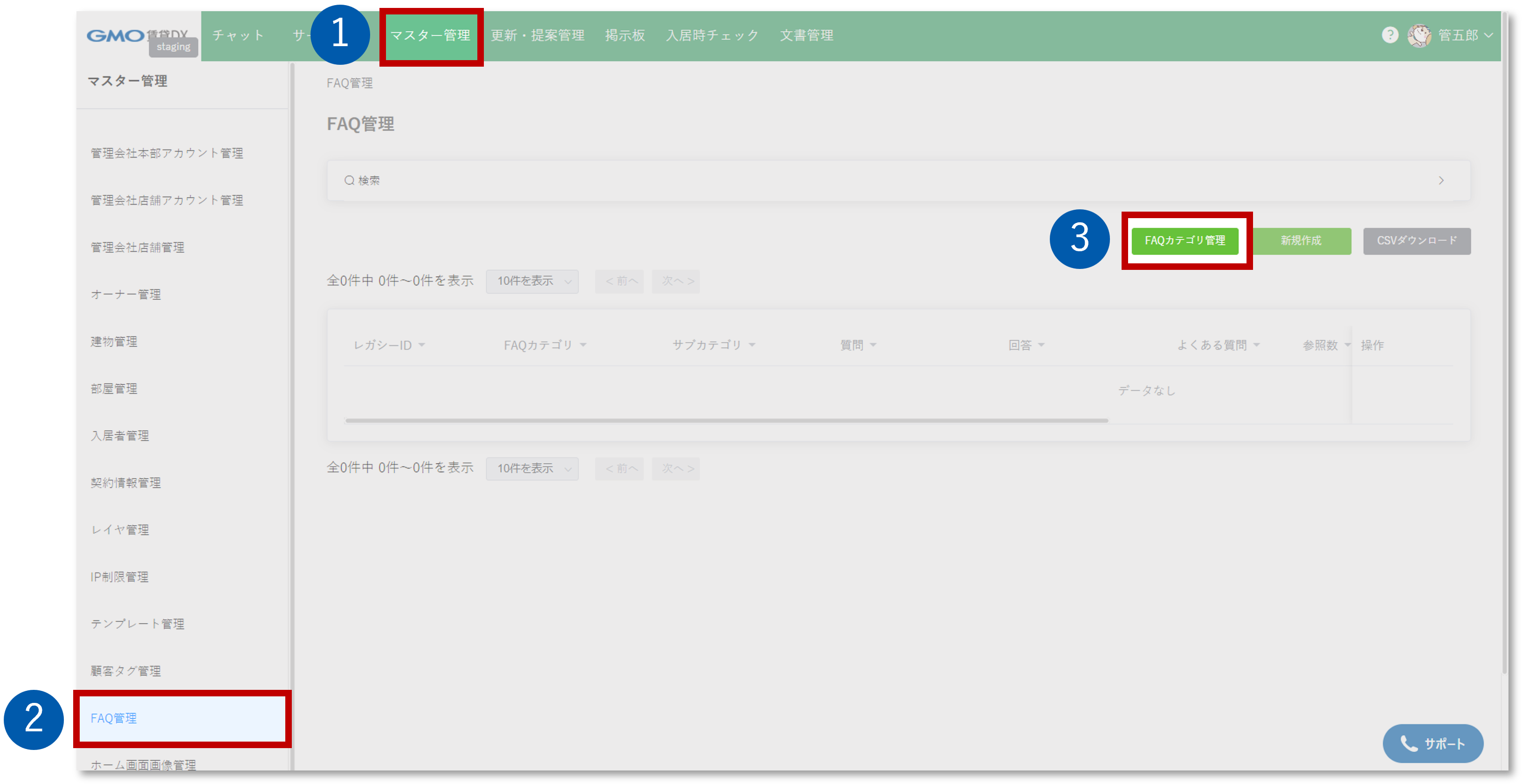Click the search magnifier icon

pyautogui.click(x=349, y=180)
